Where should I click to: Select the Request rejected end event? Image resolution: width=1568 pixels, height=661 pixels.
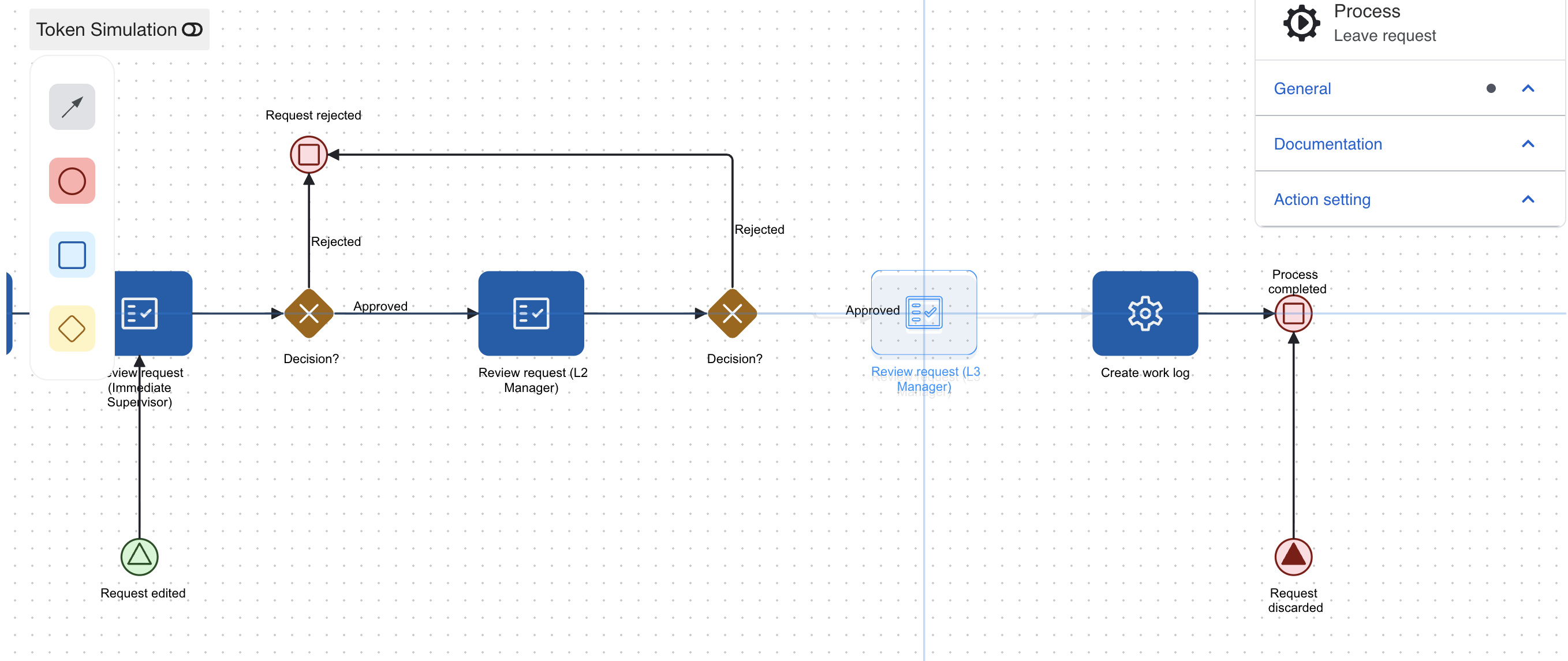click(309, 155)
